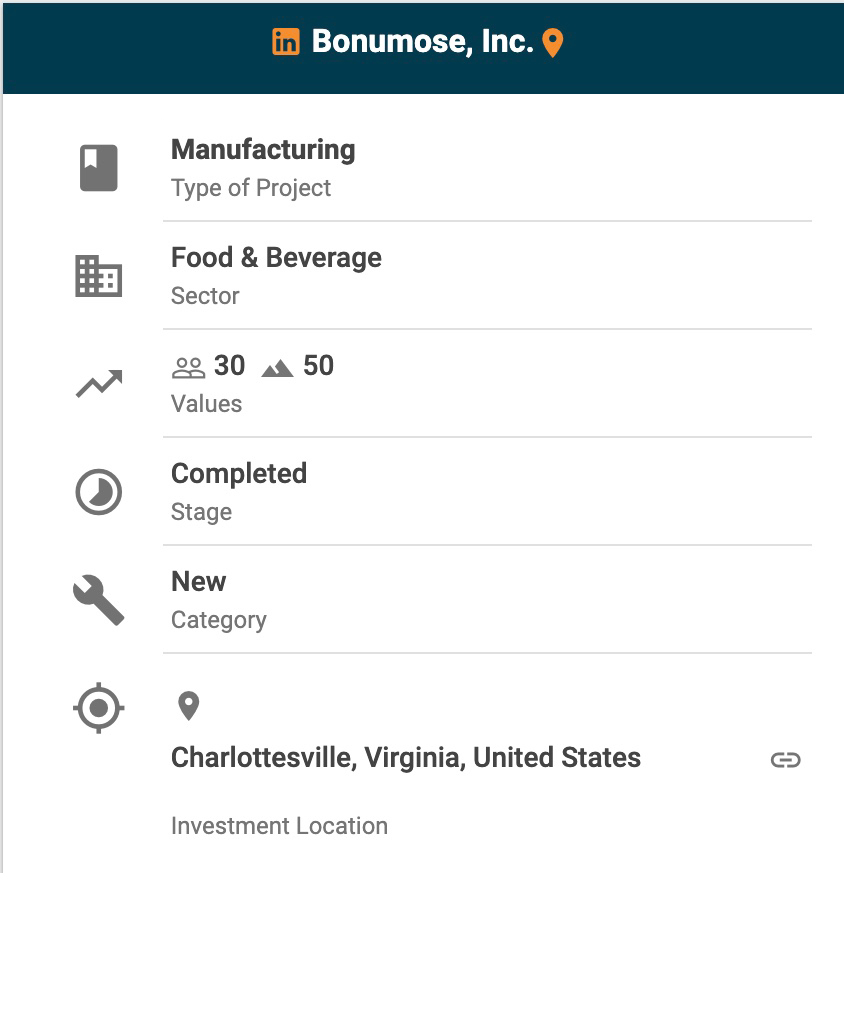Click the mountain icon beside 50
This screenshot has height=1014, width=844.
coord(277,368)
